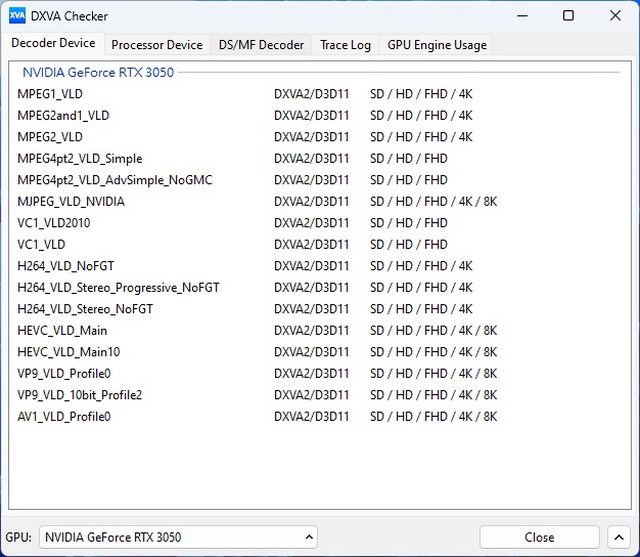Screen dimensions: 640x557
Task: Click the up-chevron button beside Close
Action: [x=619, y=537]
